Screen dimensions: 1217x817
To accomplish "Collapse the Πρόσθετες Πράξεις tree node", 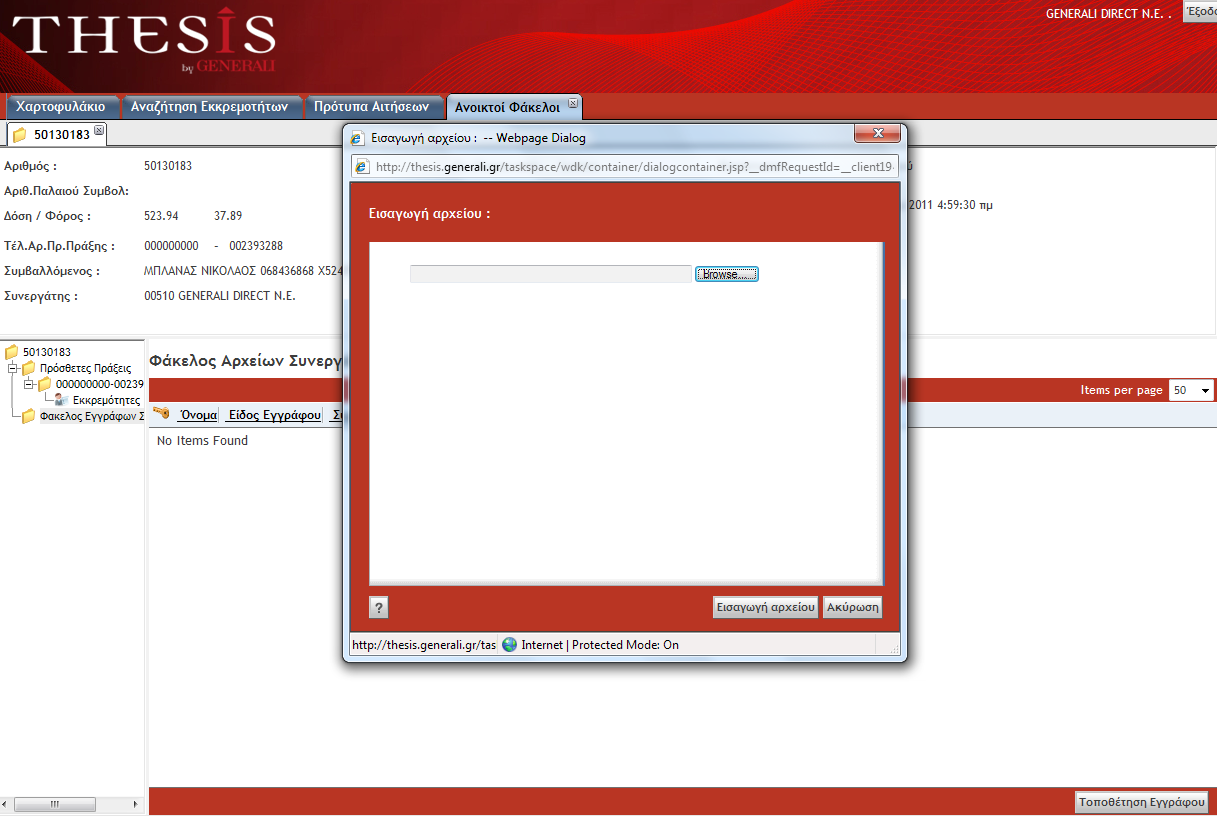I will 12,368.
